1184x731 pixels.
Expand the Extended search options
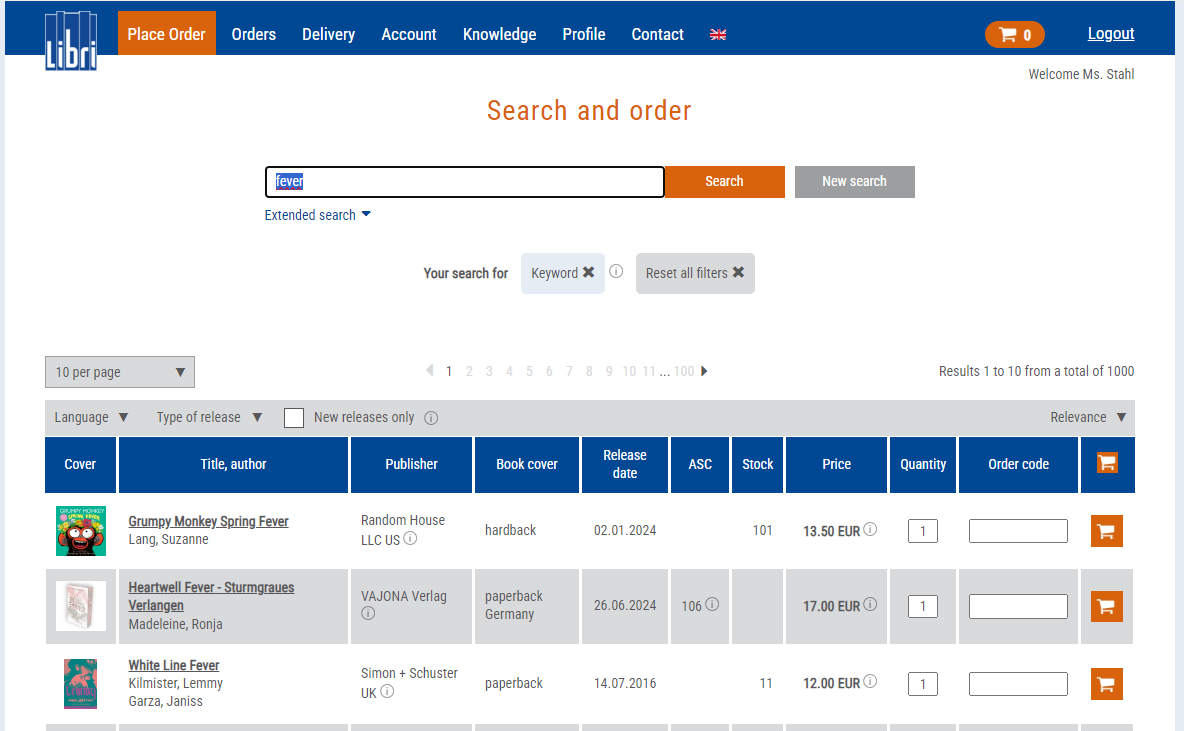tap(317, 215)
